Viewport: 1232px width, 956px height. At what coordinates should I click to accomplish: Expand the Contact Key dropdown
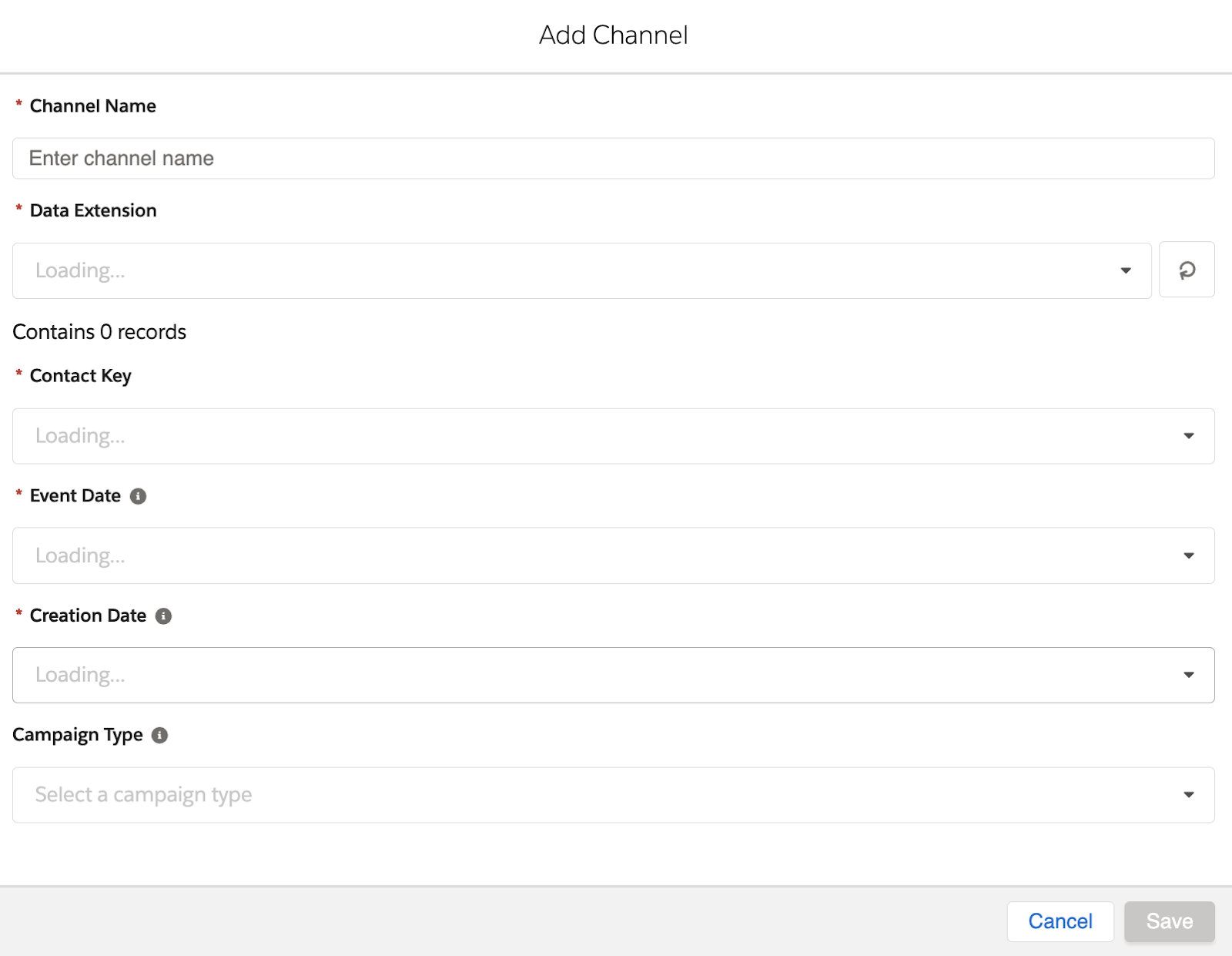tap(613, 436)
